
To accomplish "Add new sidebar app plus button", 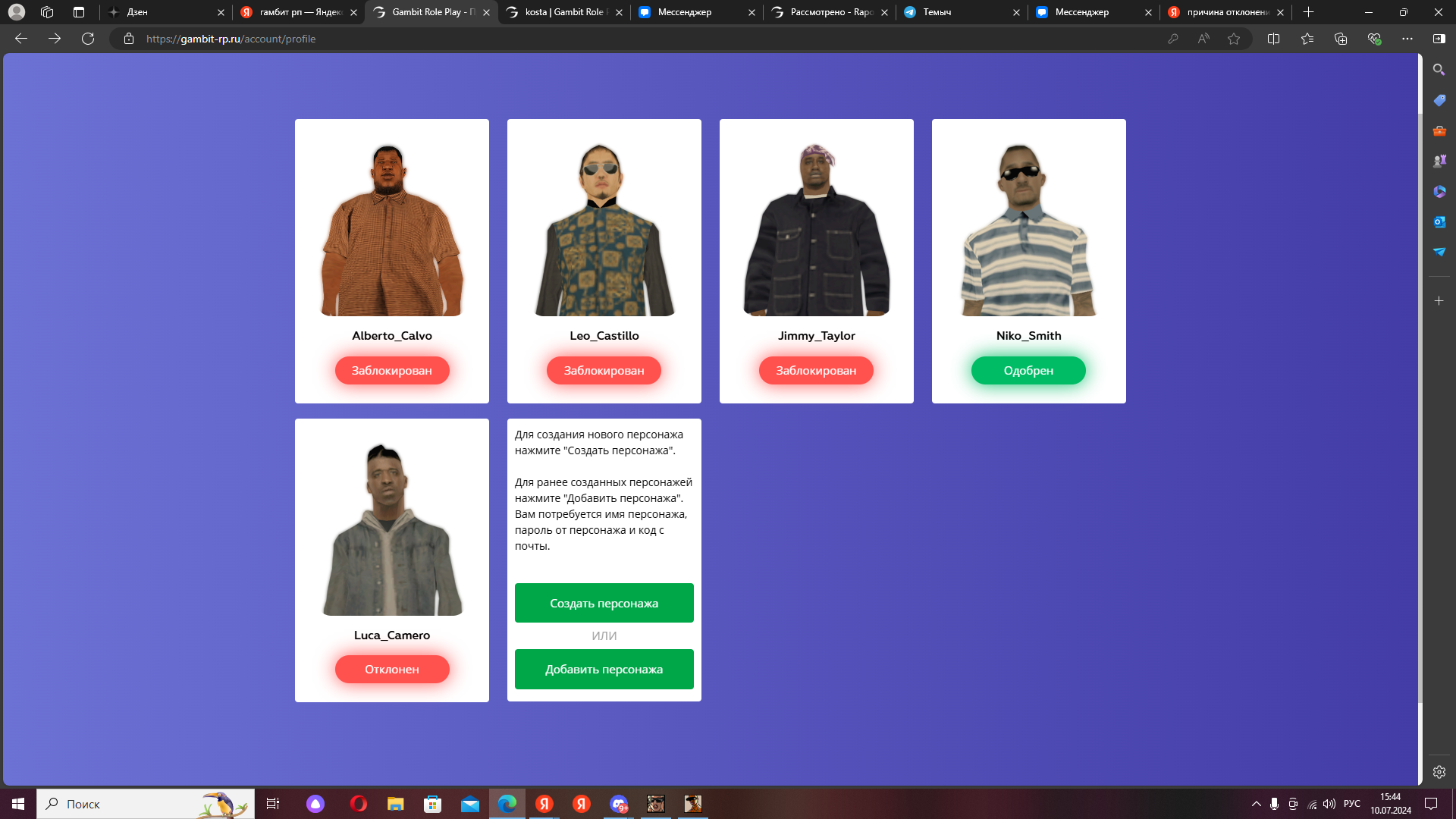I will (1439, 301).
